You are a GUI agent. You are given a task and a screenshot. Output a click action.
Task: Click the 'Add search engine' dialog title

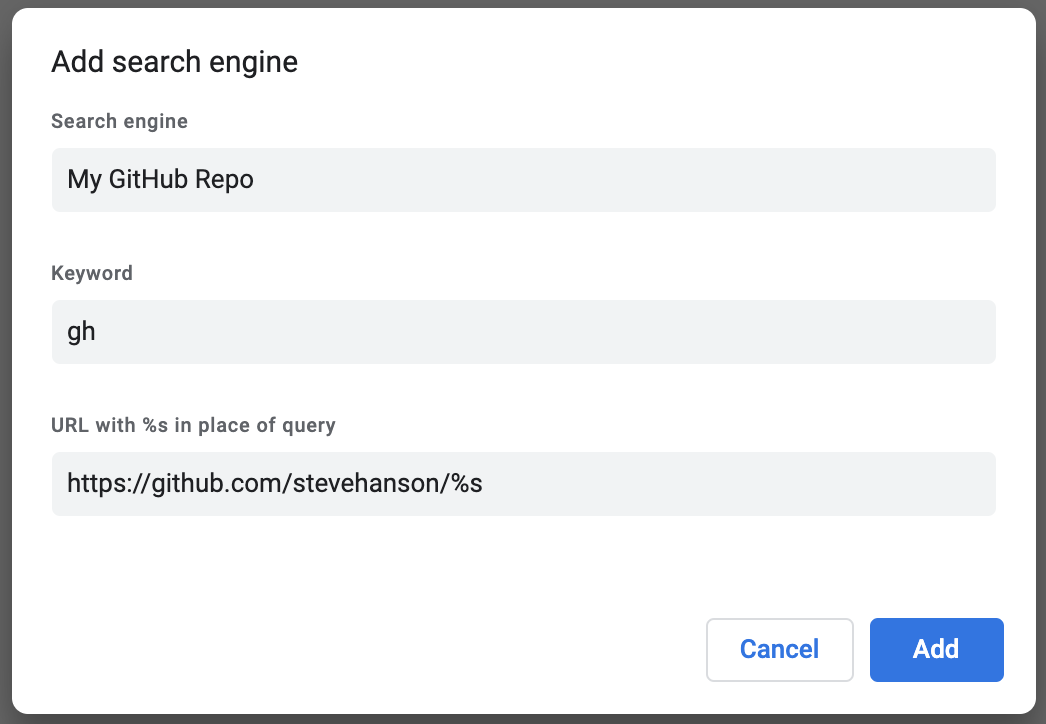point(174,62)
